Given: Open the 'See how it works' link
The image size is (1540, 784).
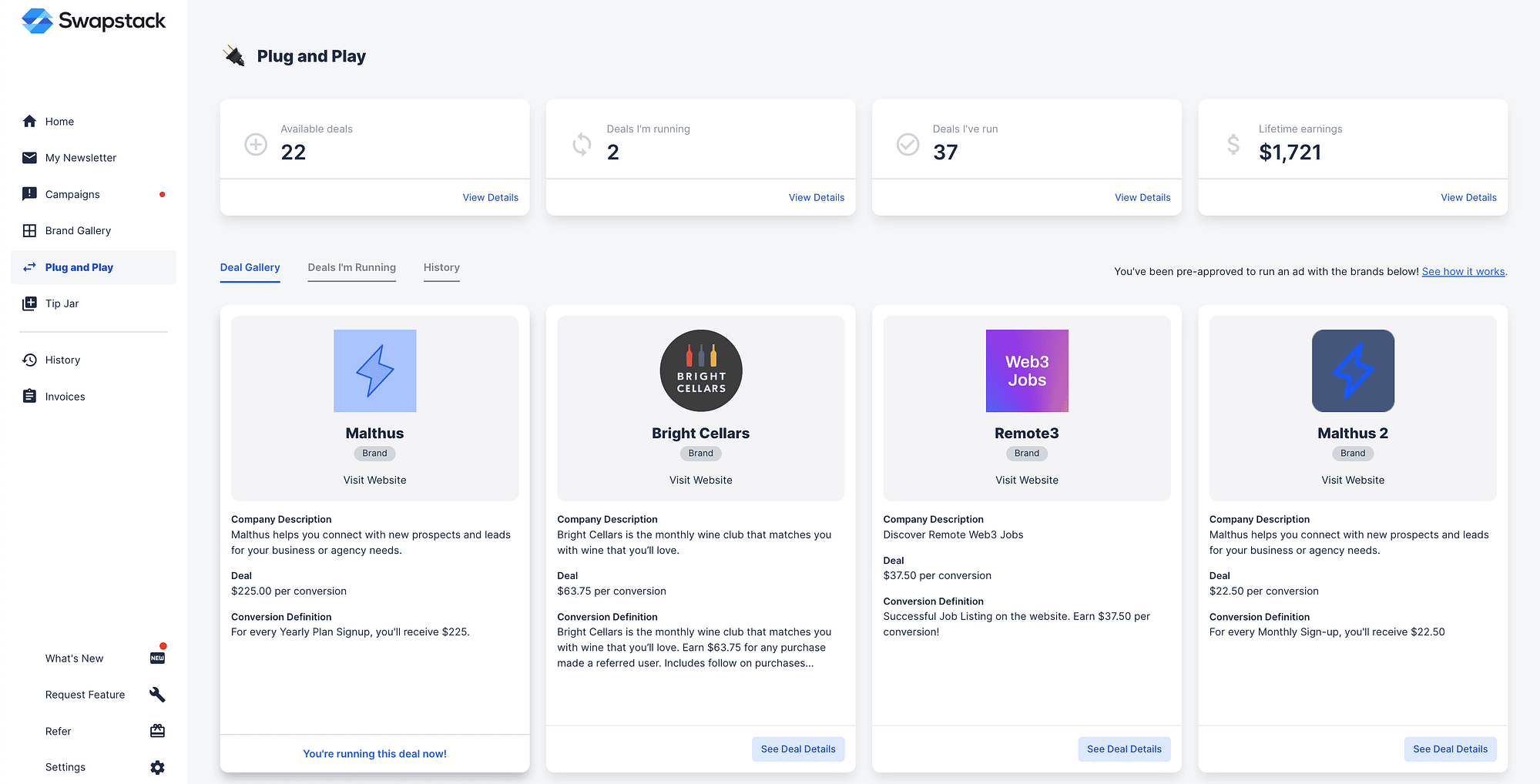Looking at the screenshot, I should point(1463,272).
